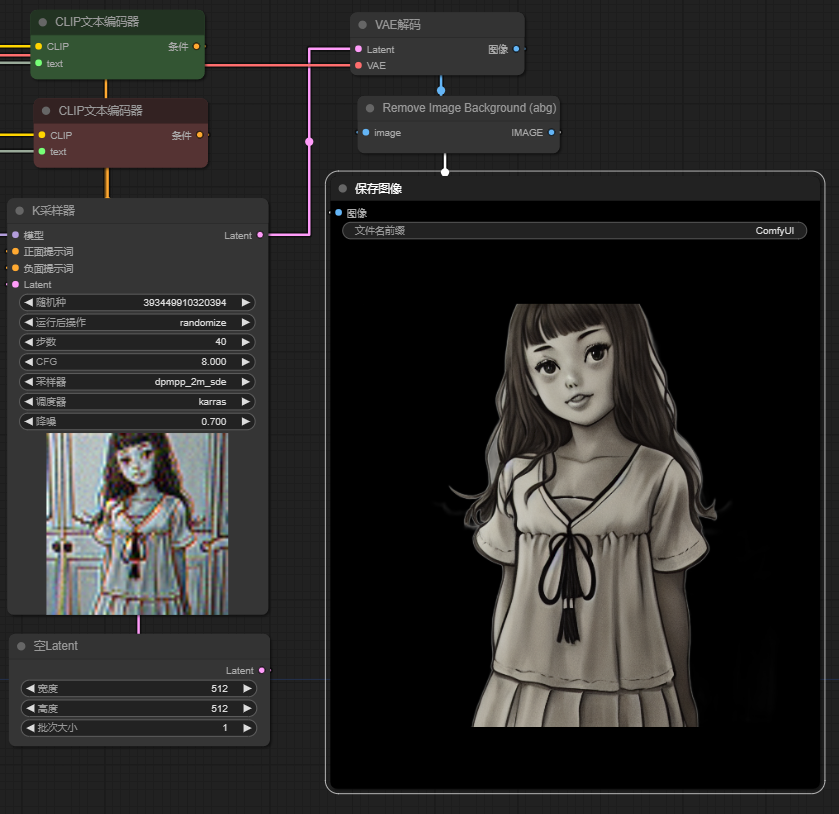Click the VAE input socket on VAE解码
839x814 pixels.
[358, 65]
